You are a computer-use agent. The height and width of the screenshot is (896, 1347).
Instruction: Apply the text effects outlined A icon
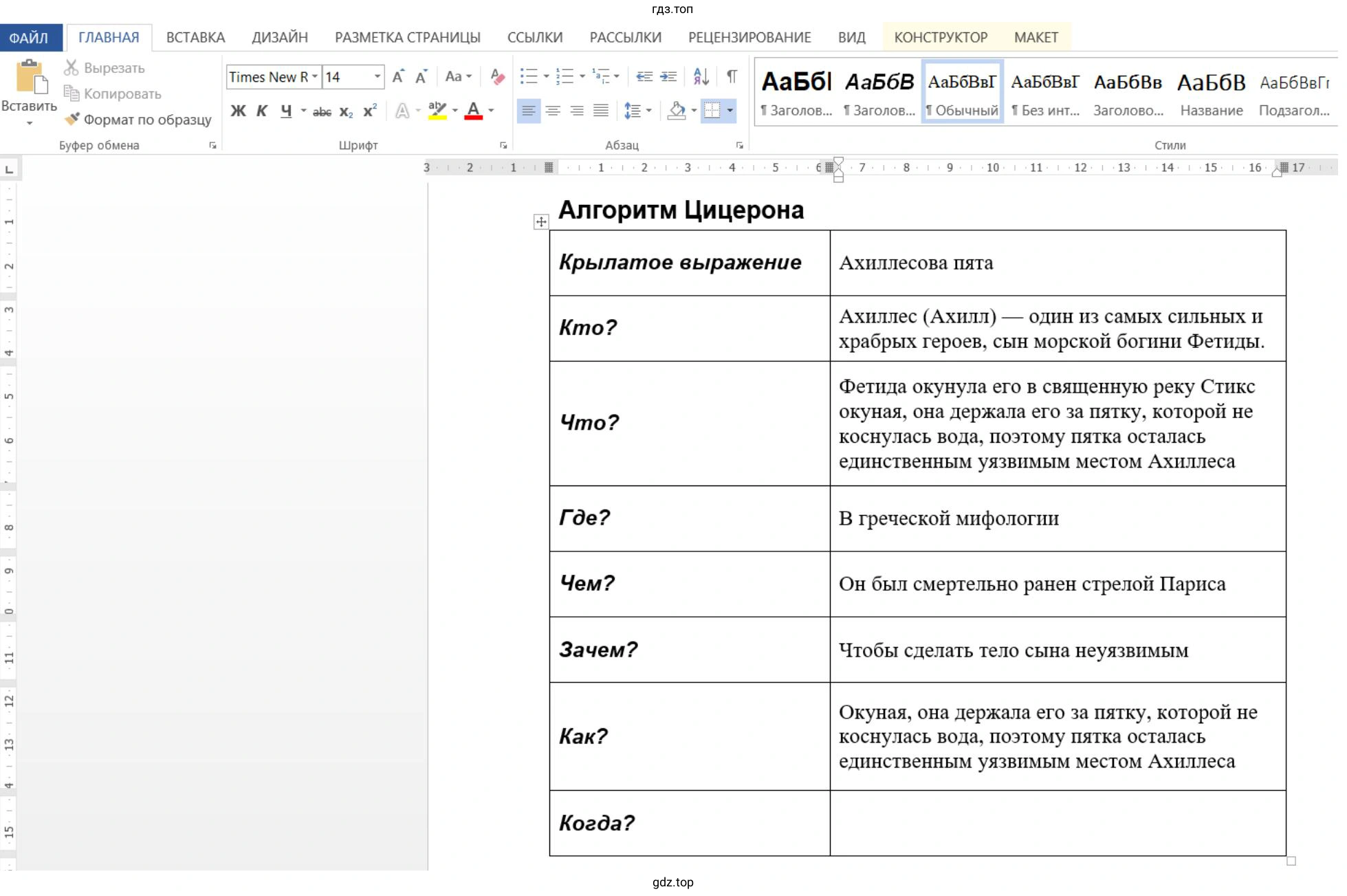tap(402, 111)
